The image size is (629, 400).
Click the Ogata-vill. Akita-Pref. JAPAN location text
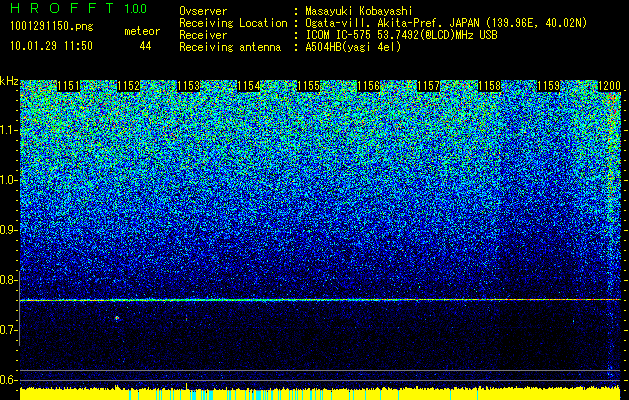coord(446,23)
